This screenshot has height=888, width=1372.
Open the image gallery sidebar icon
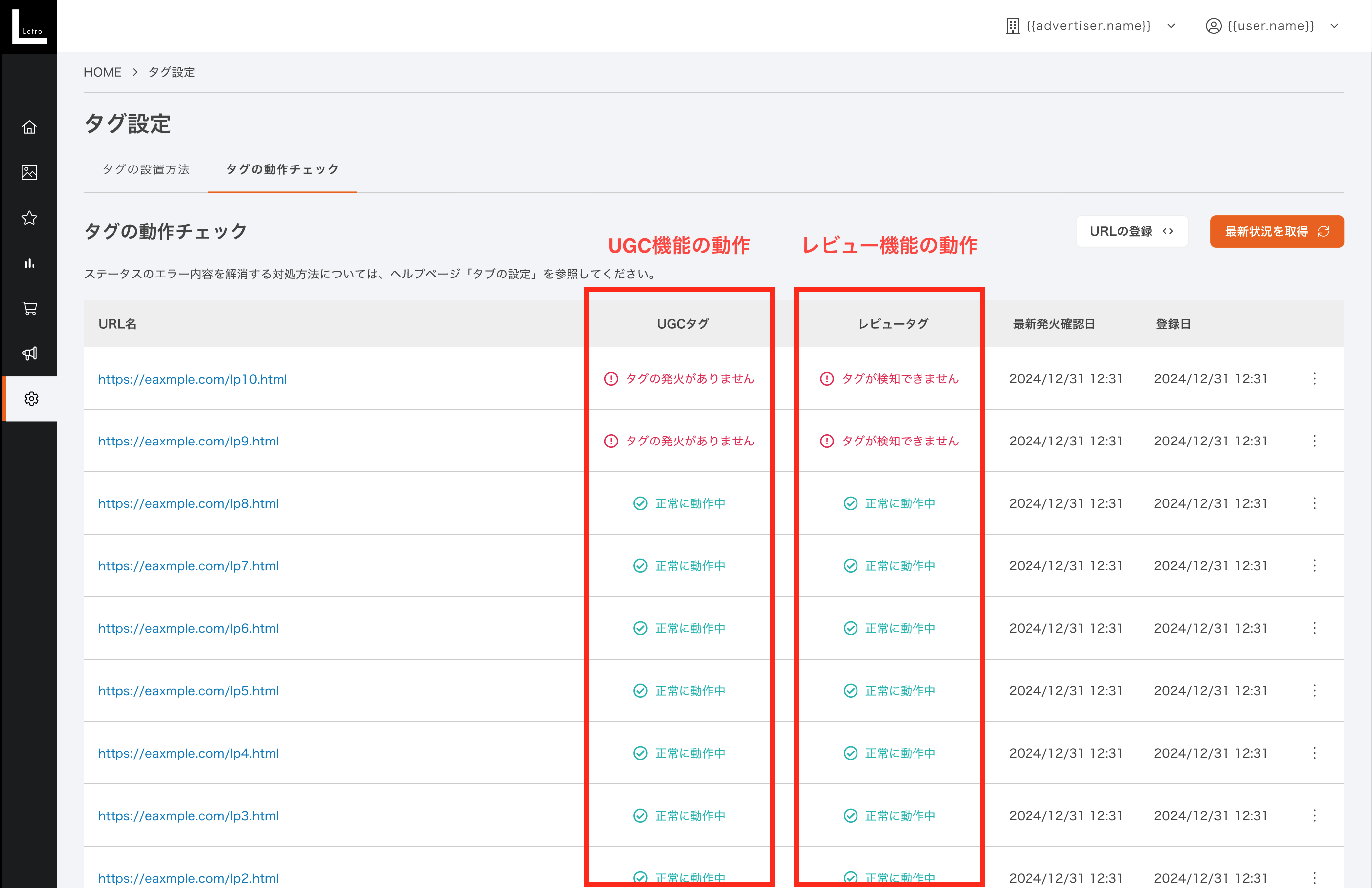[29, 172]
